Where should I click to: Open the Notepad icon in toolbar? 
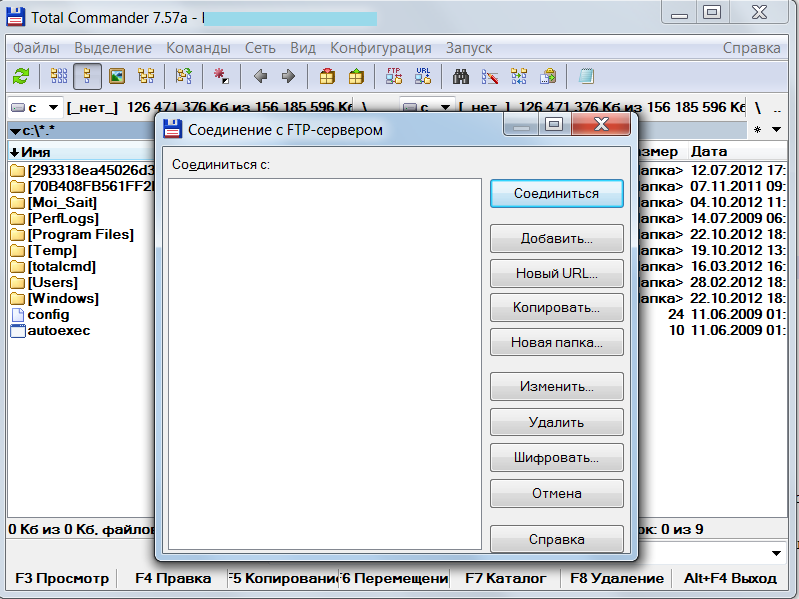click(586, 76)
